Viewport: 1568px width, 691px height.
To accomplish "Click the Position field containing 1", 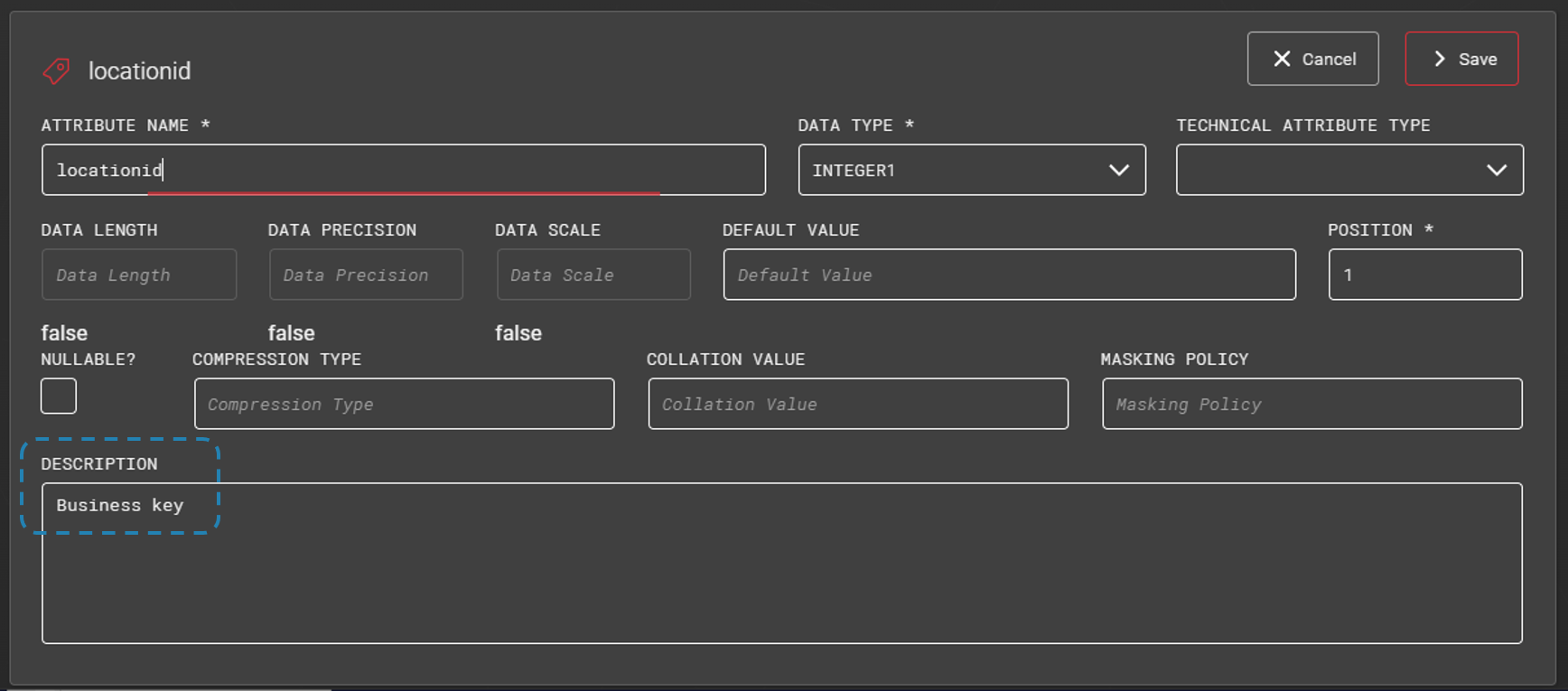I will tap(1424, 275).
